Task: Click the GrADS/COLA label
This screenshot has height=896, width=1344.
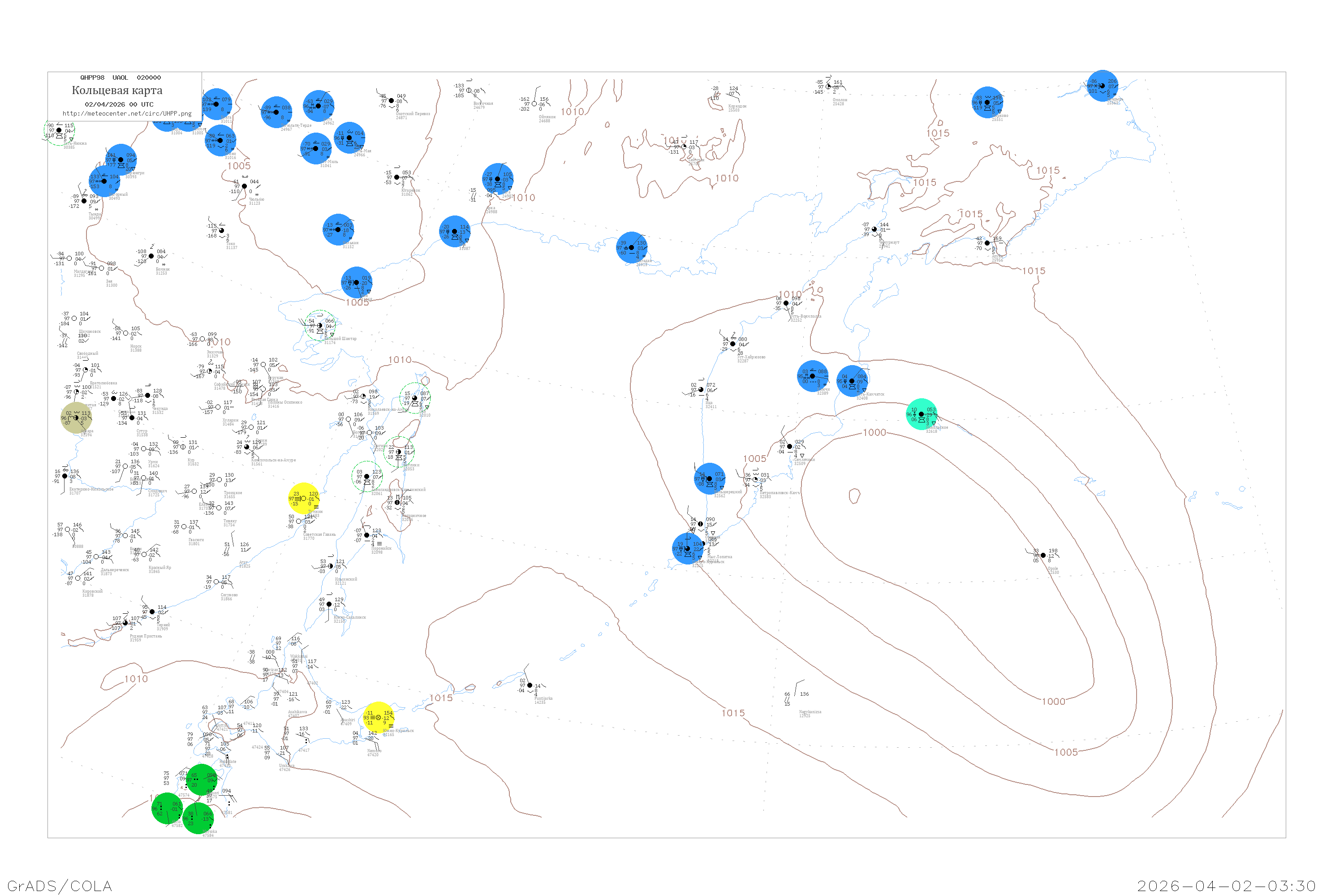Action: 60,886
